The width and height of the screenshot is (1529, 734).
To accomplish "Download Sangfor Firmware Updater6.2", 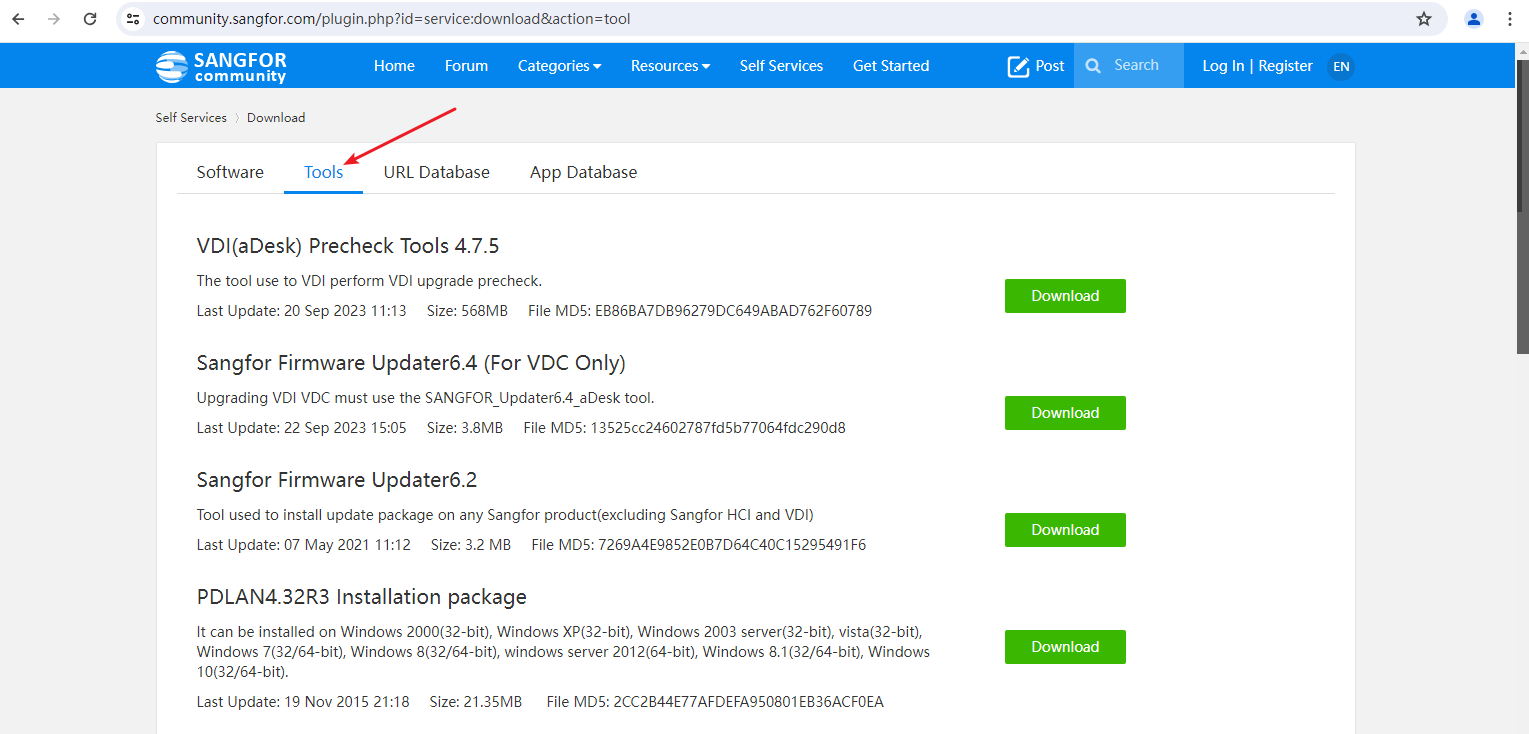I will tap(1065, 530).
